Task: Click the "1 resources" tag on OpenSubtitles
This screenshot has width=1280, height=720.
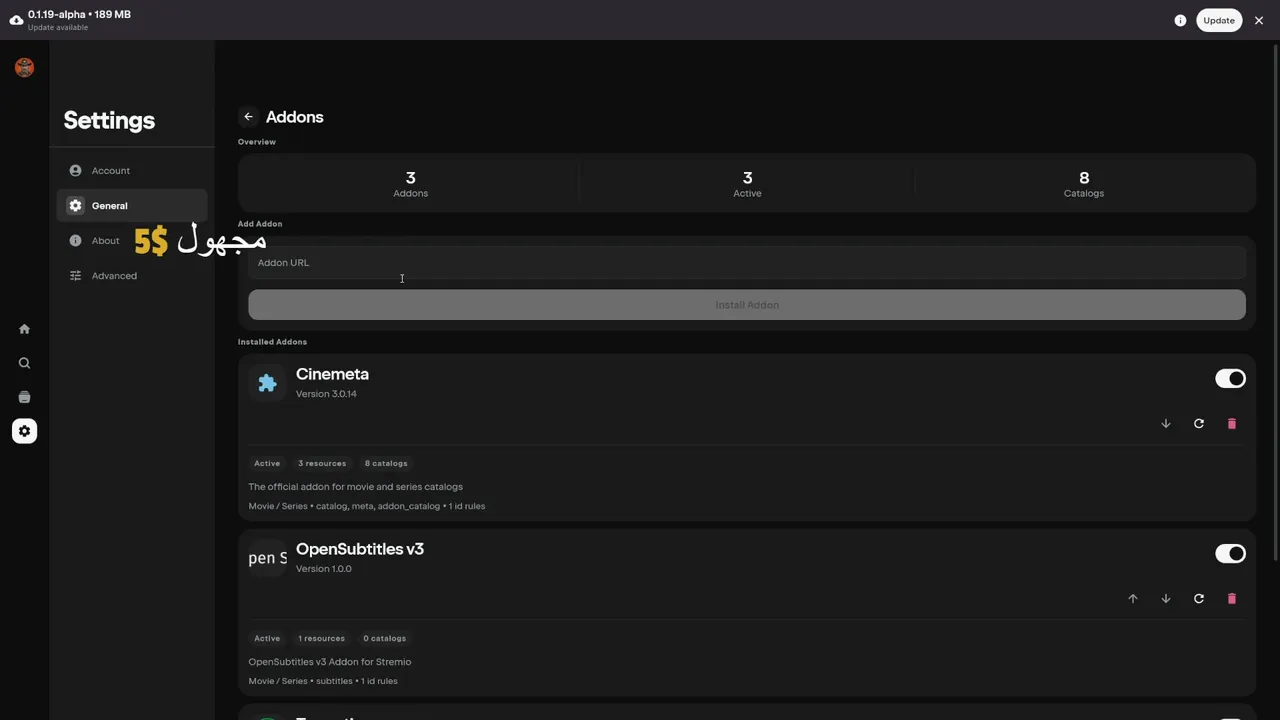Action: 321,639
